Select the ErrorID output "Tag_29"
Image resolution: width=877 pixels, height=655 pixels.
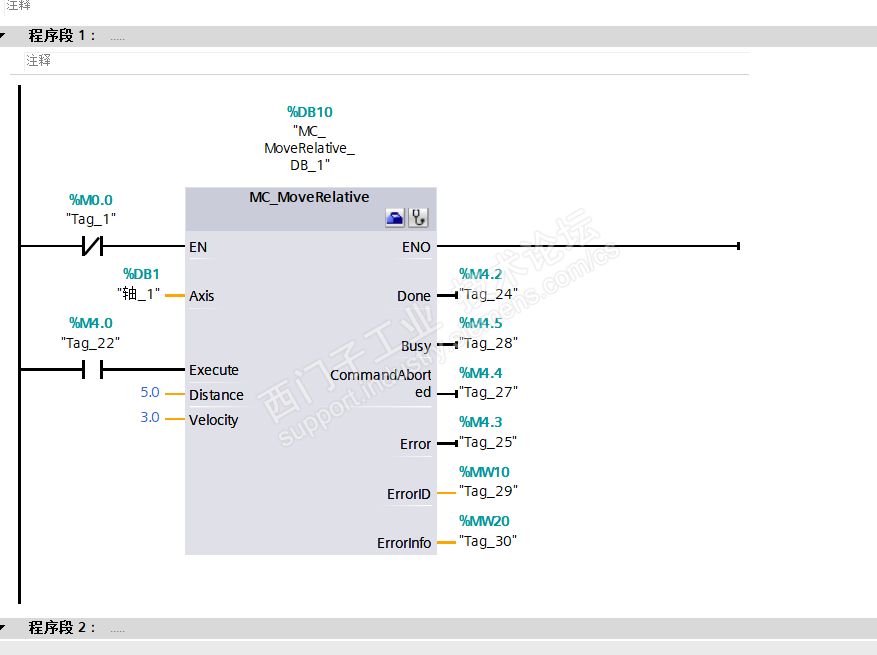[x=488, y=491]
